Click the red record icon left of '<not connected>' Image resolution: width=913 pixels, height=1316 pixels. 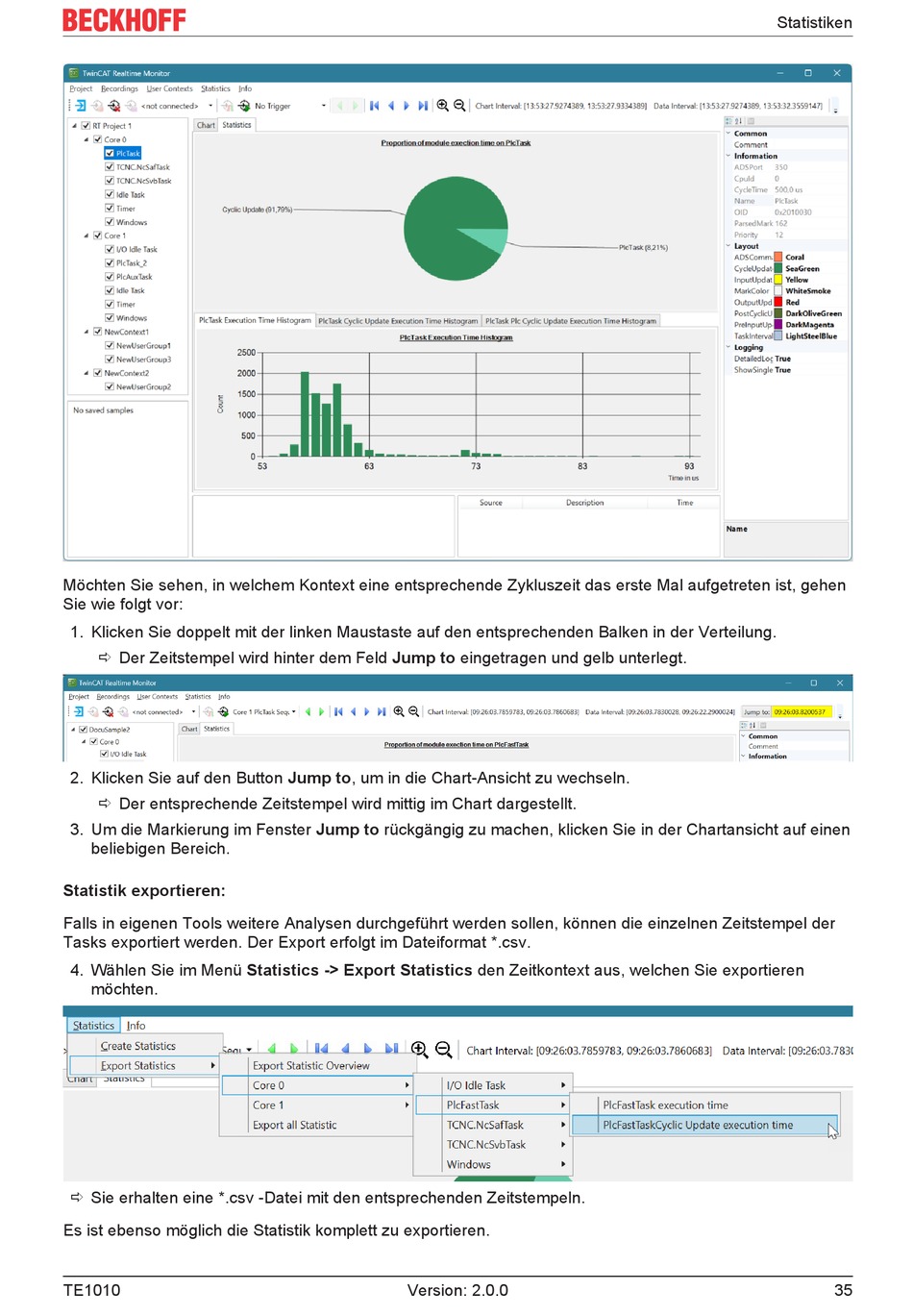point(113,106)
